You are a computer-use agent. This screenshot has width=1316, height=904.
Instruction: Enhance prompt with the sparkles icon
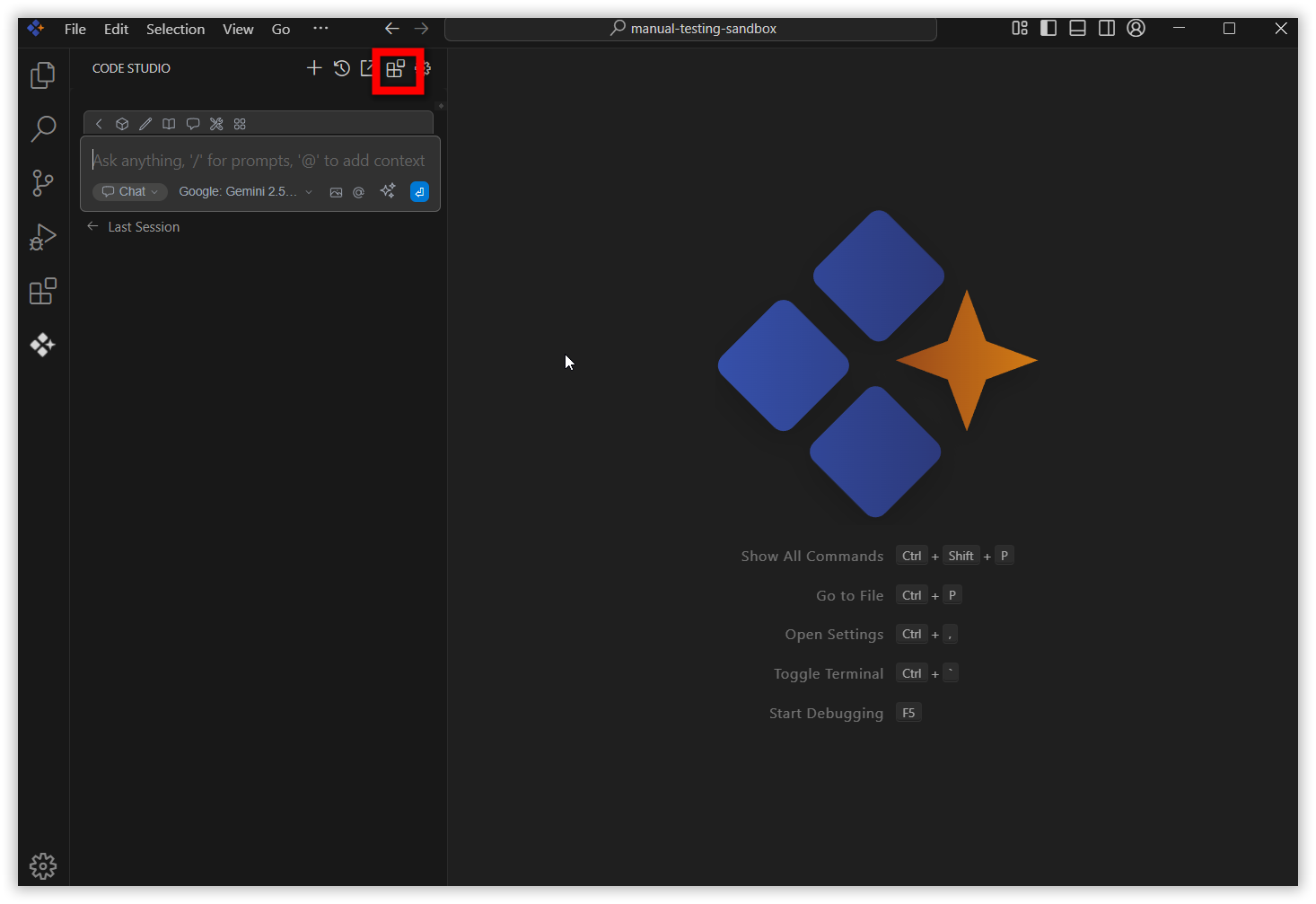coord(388,191)
